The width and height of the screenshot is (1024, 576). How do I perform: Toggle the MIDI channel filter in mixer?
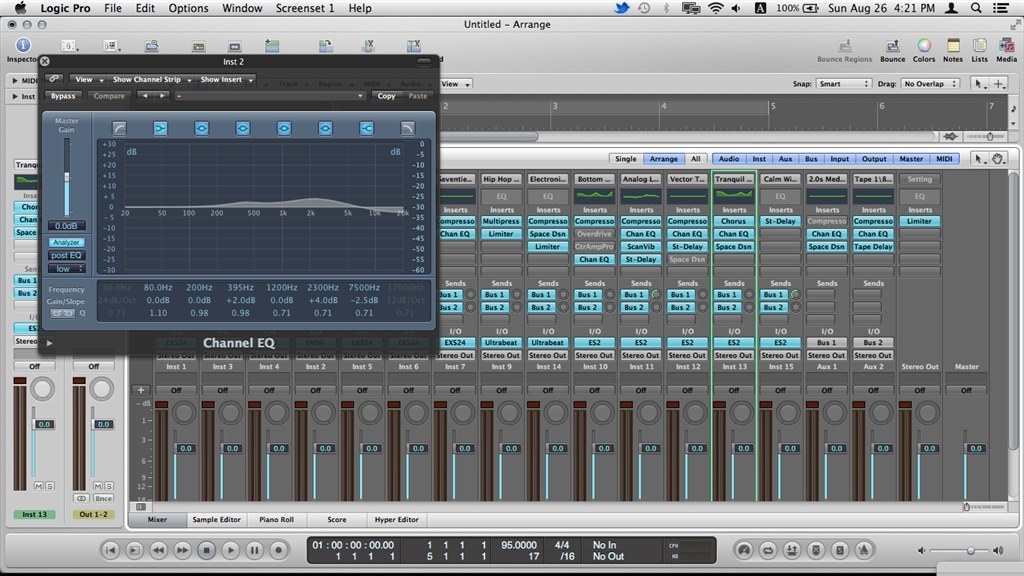(944, 159)
